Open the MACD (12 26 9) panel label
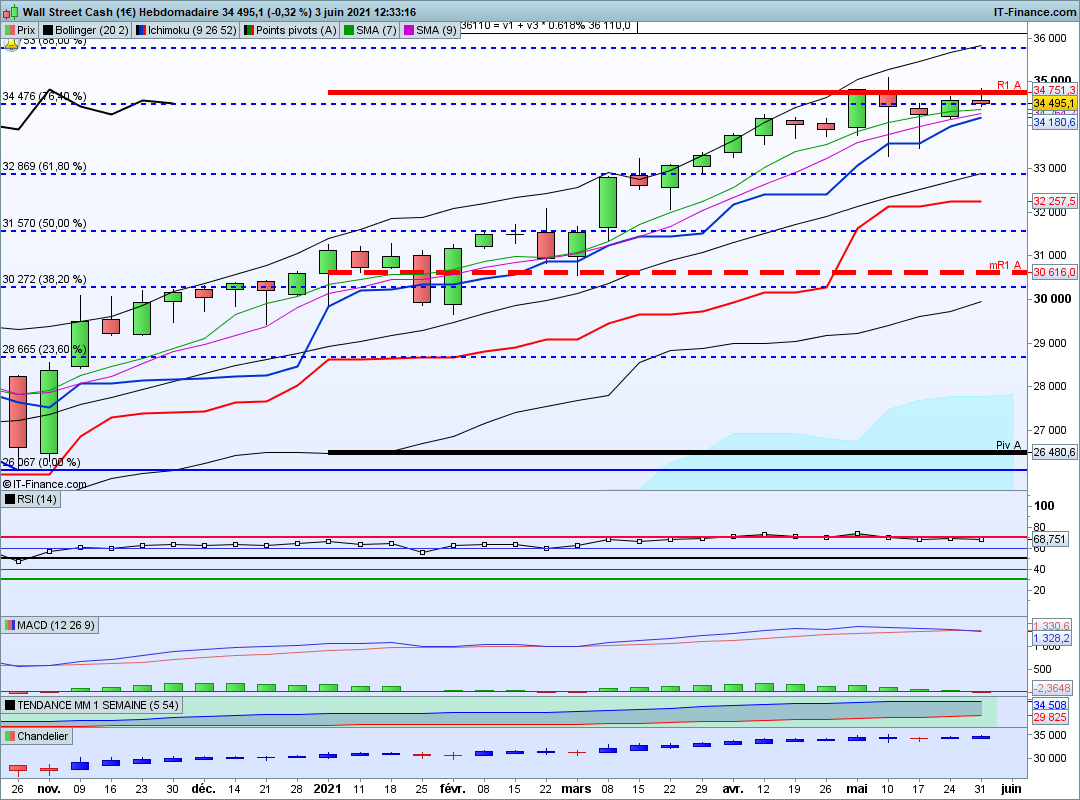1080x800 pixels. pos(50,625)
